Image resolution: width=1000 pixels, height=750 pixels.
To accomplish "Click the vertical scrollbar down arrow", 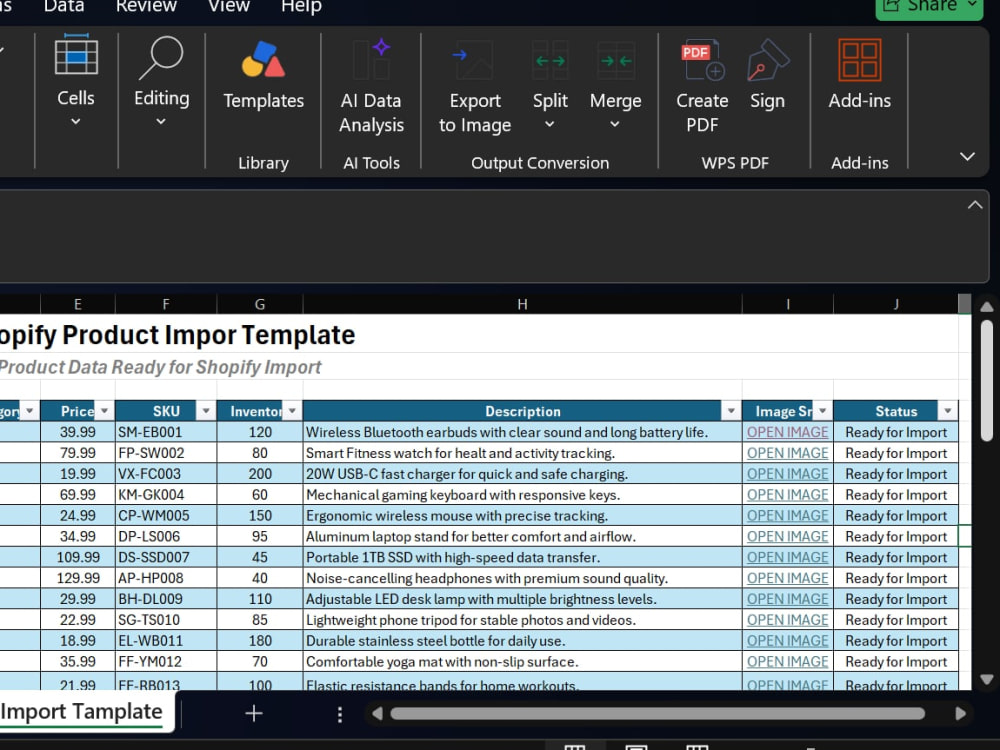I will [987, 680].
